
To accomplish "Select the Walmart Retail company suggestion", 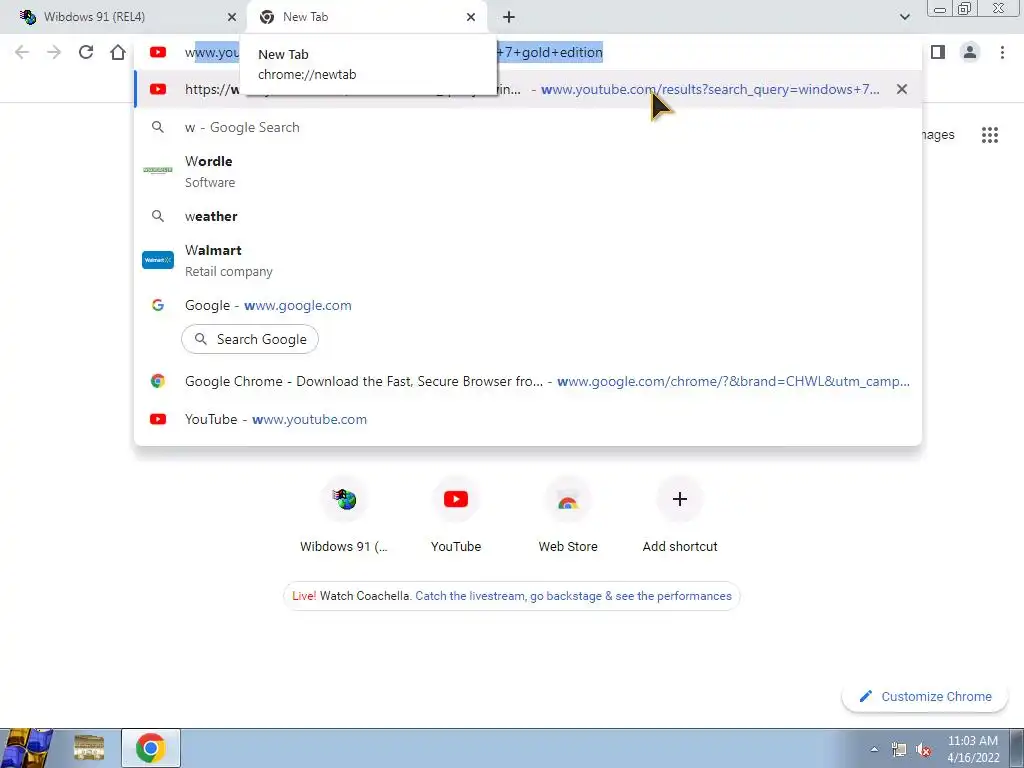I will (528, 260).
